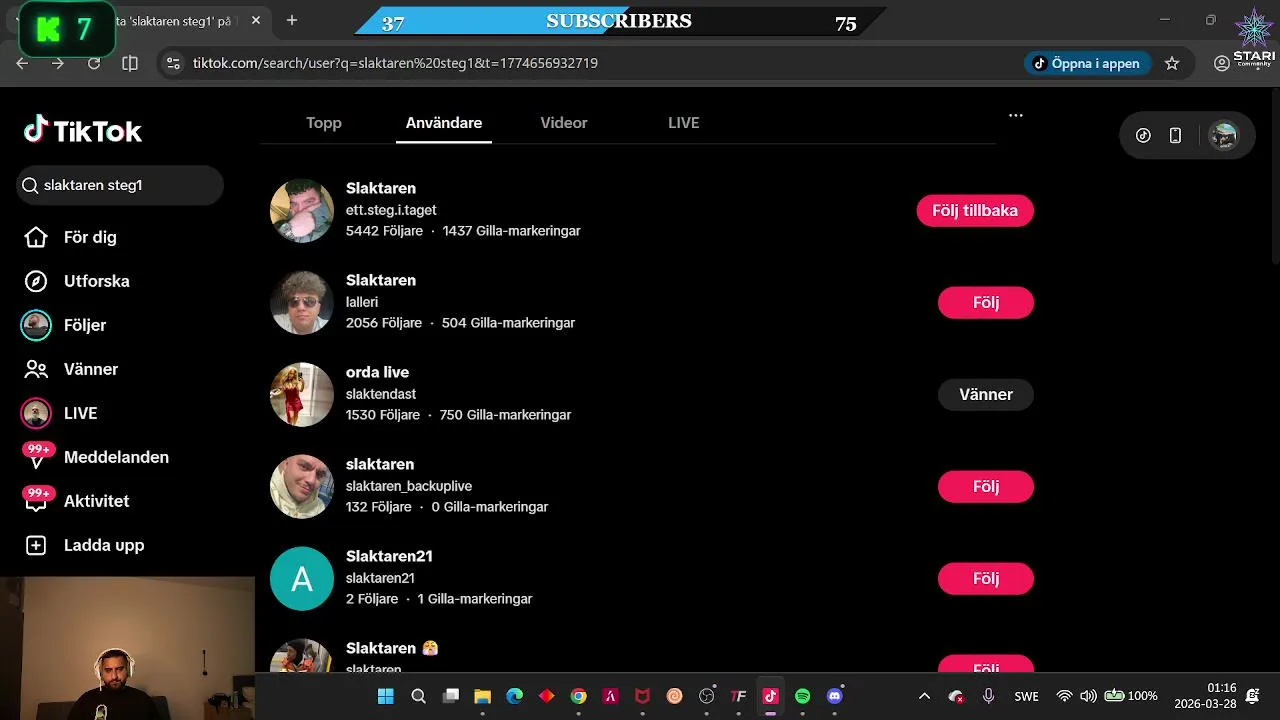Click Följ tillbaka for ett.steg.i.taget
Screen dimensions: 1280x720
[975, 210]
